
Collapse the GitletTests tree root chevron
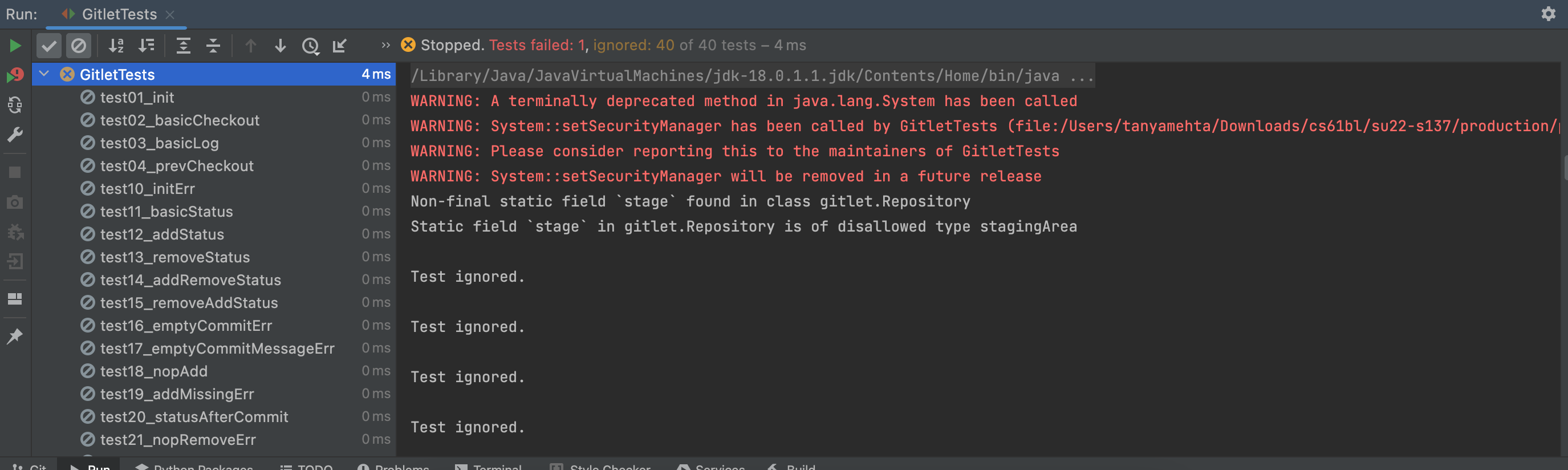tap(44, 74)
